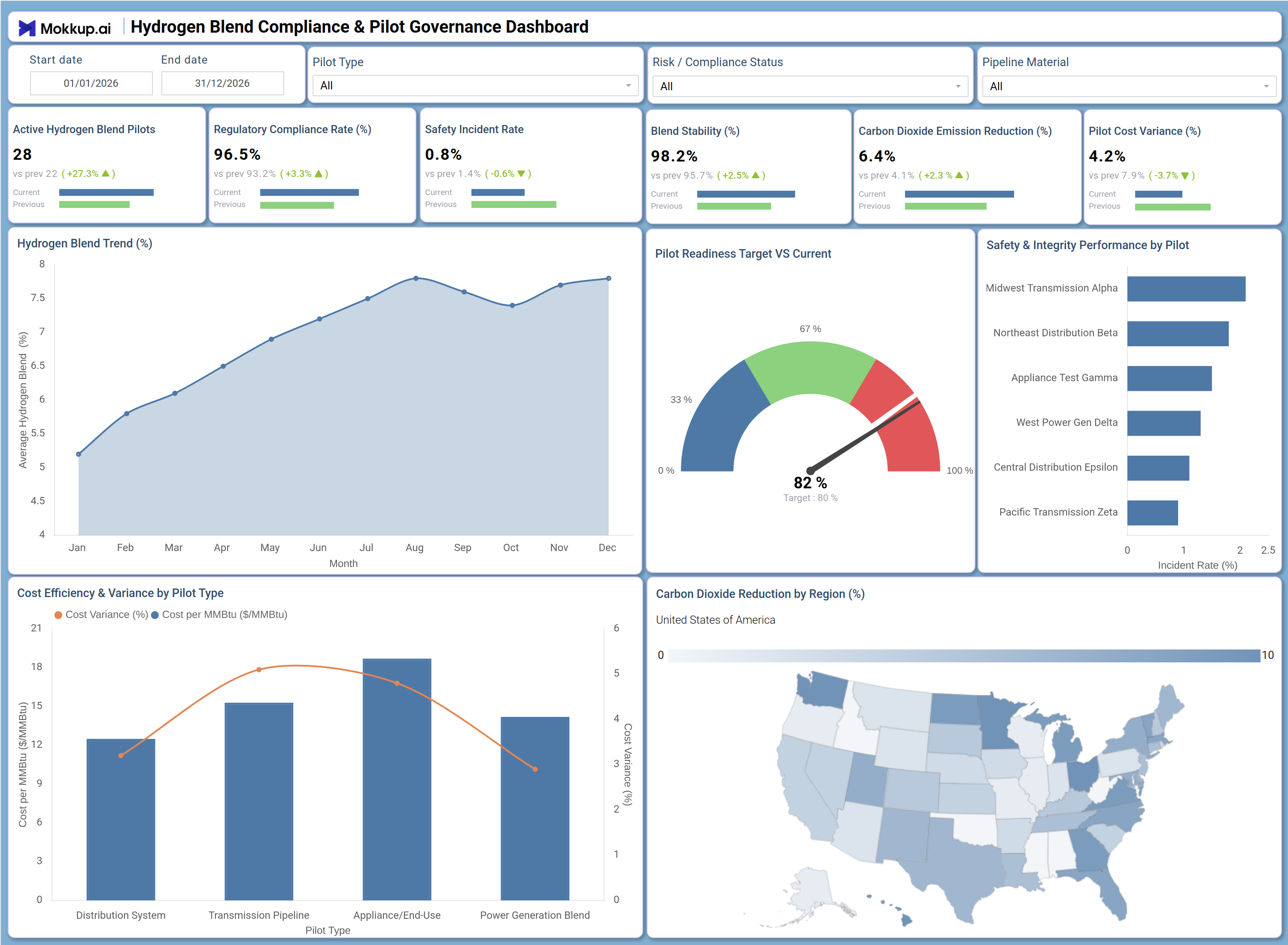The width and height of the screenshot is (1288, 945).
Task: Click the 4.2% Pilot Cost Variance value
Action: (1107, 156)
